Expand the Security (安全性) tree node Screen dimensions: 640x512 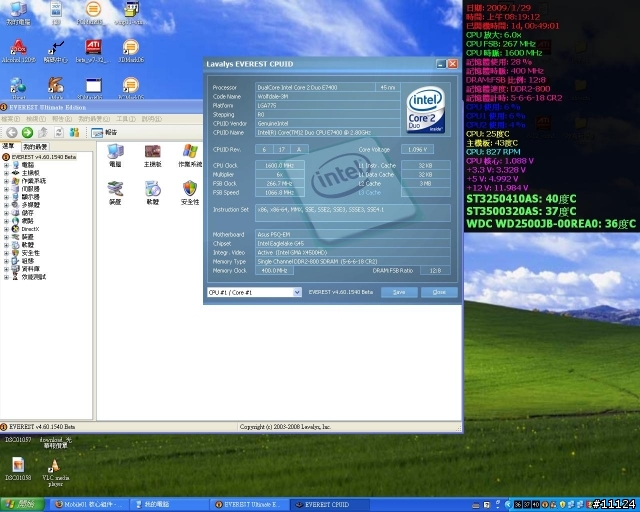6,253
